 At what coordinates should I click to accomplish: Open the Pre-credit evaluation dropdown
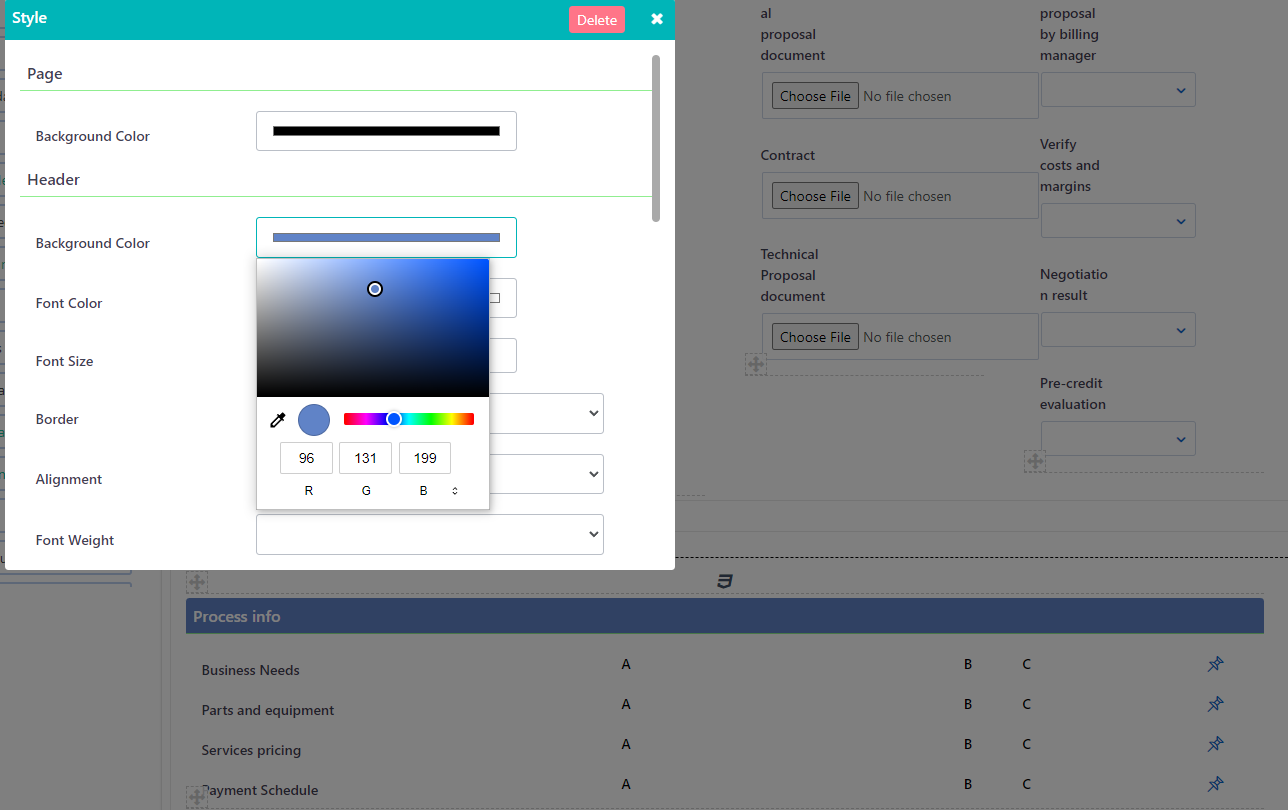[x=1118, y=438]
